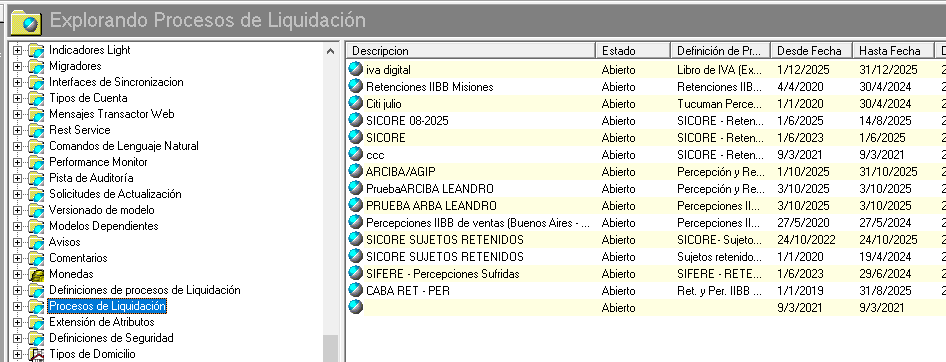
Task: Click the Hasta Fecha 19/4/2024 cell
Action: (x=885, y=256)
